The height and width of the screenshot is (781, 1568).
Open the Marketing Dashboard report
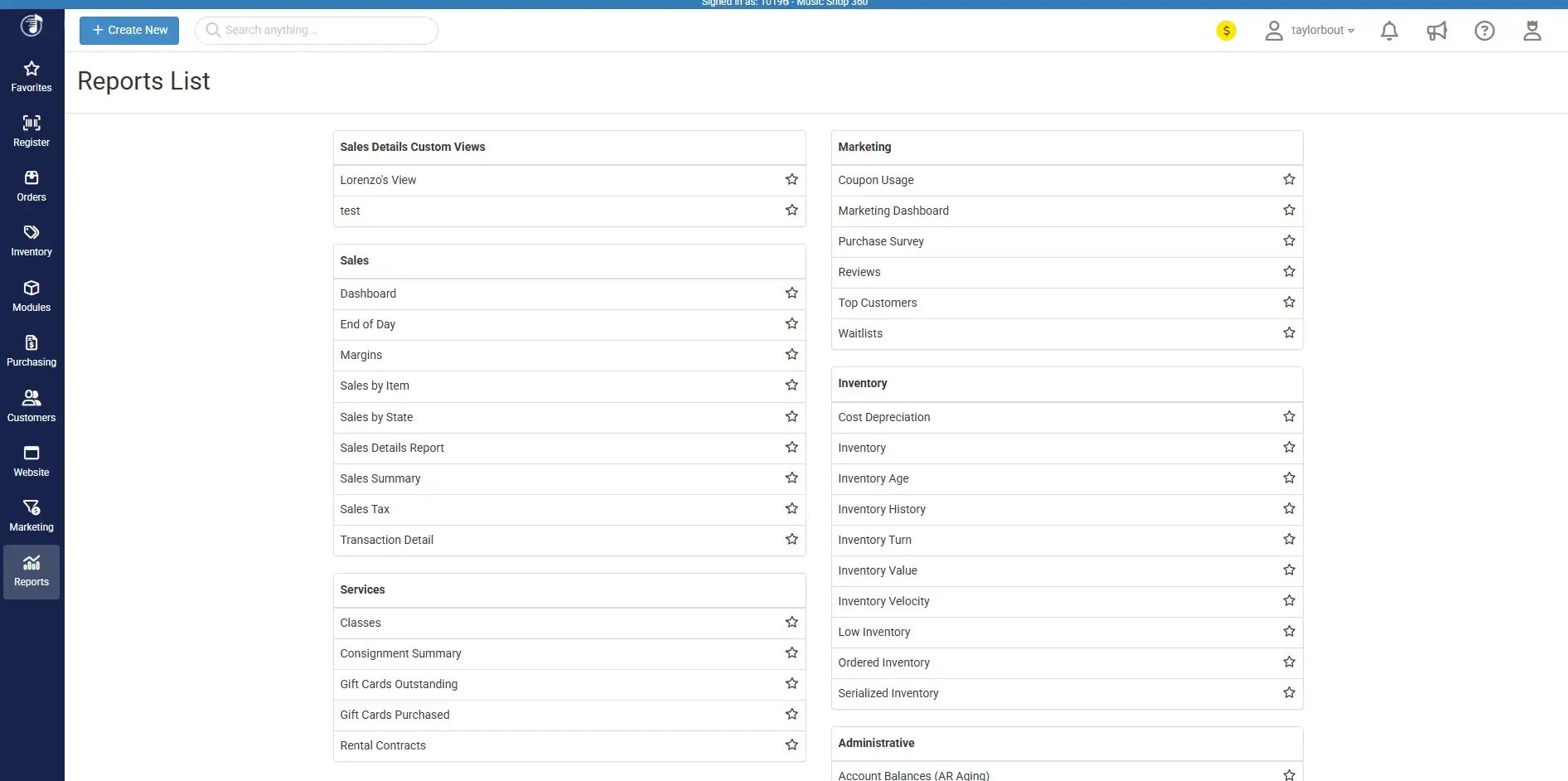pyautogui.click(x=893, y=211)
